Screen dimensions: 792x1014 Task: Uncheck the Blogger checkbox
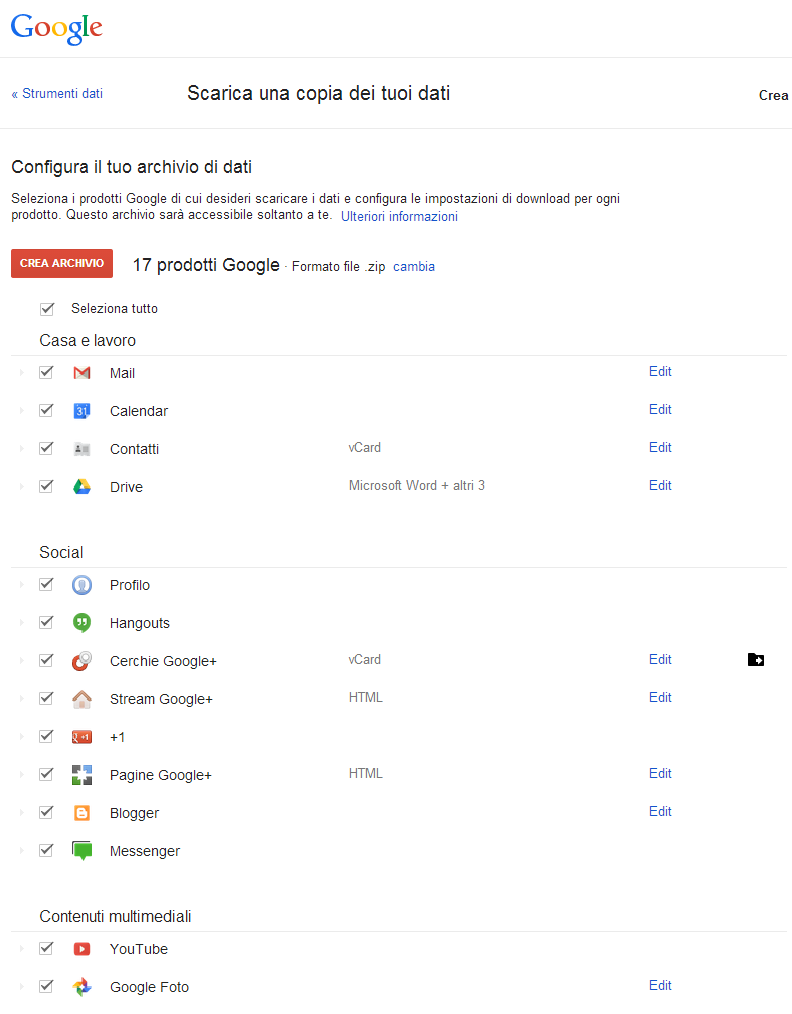point(46,812)
